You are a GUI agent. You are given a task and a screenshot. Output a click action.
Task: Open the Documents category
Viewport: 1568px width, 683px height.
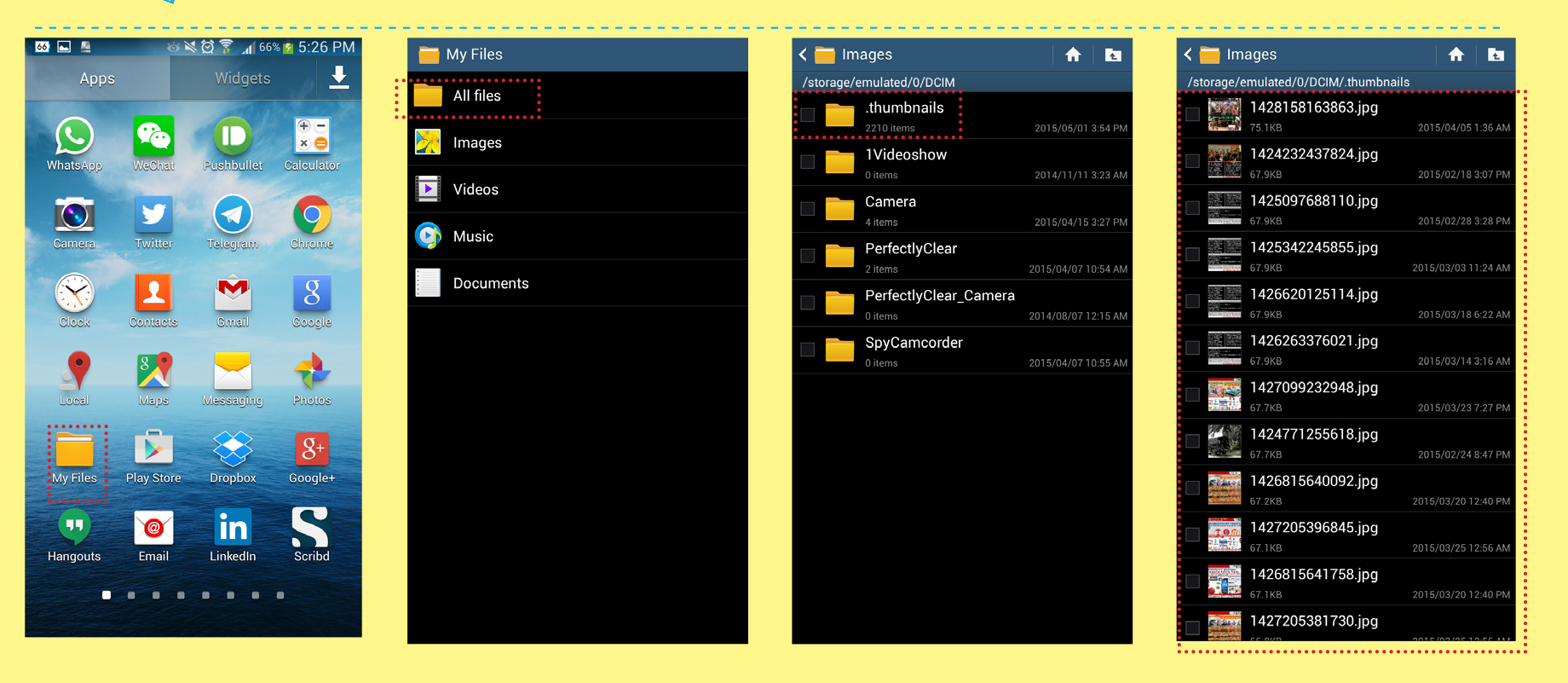[490, 283]
